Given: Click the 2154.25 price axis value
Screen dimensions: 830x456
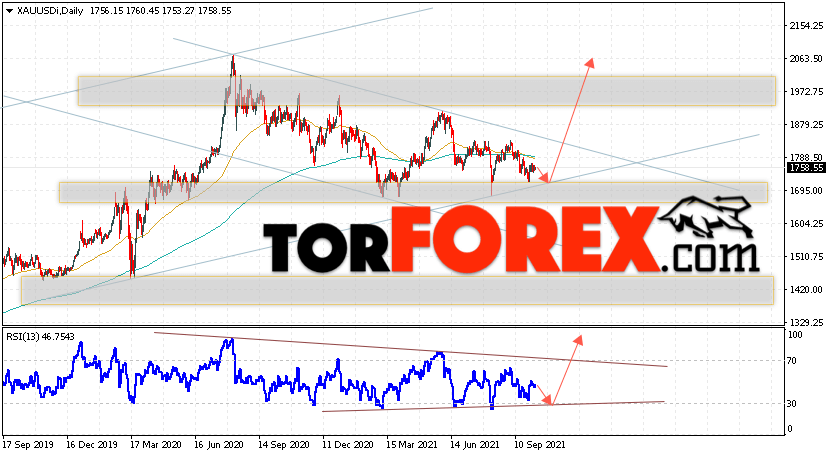Looking at the screenshot, I should tap(806, 25).
